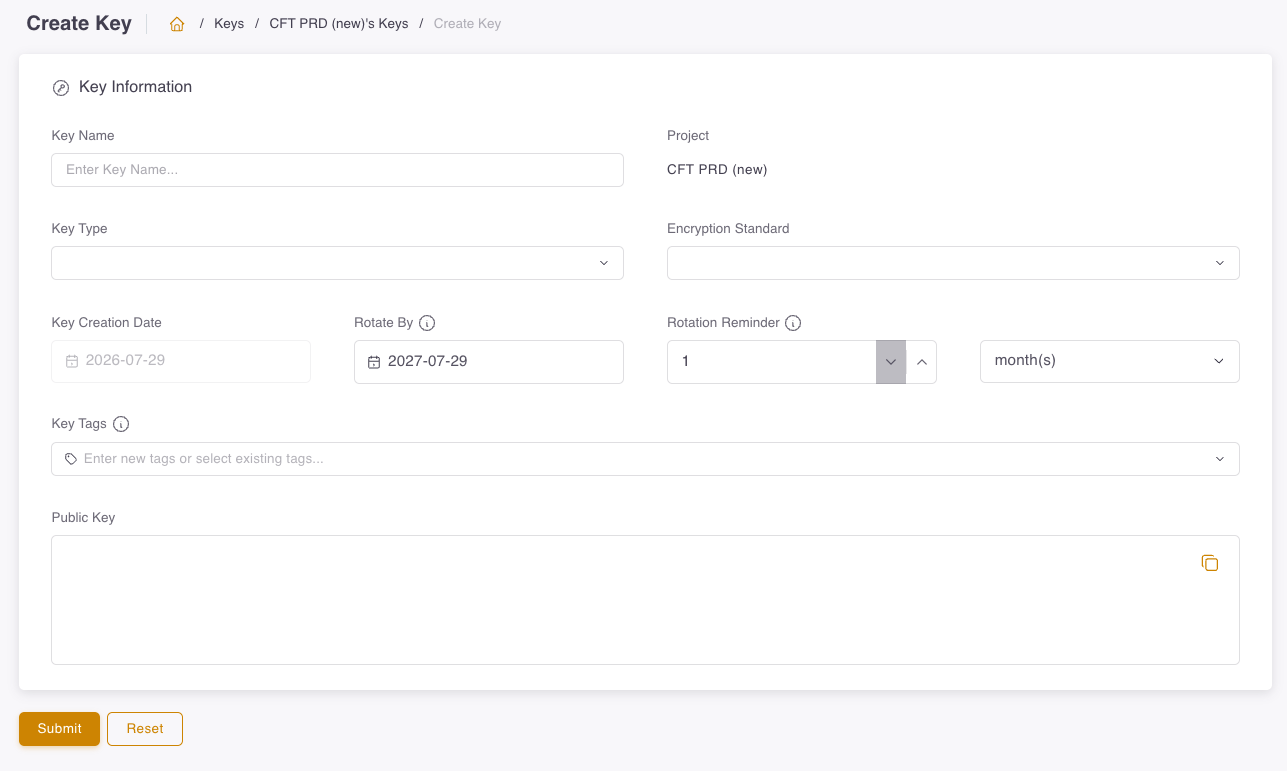Open CFT PRD (new)'s Keys breadcrumb
The image size is (1287, 771).
pyautogui.click(x=339, y=24)
